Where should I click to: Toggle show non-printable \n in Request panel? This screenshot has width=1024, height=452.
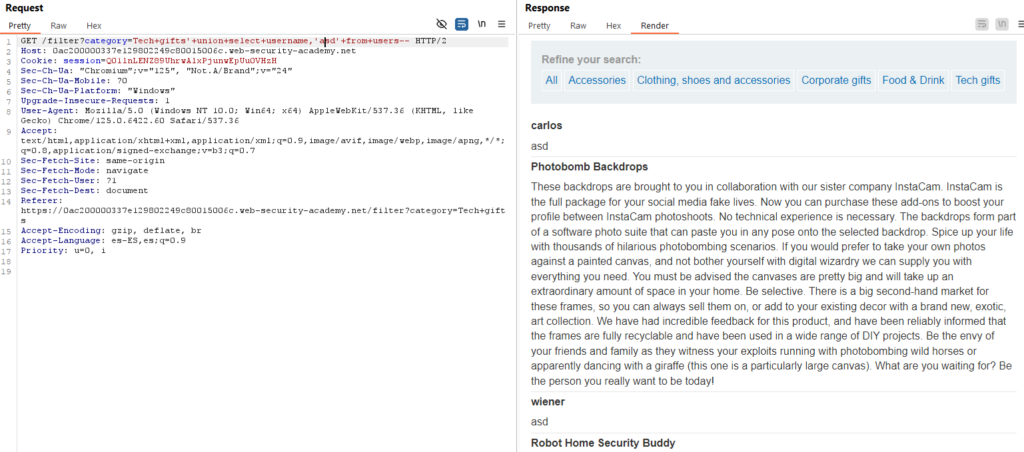coord(482,24)
